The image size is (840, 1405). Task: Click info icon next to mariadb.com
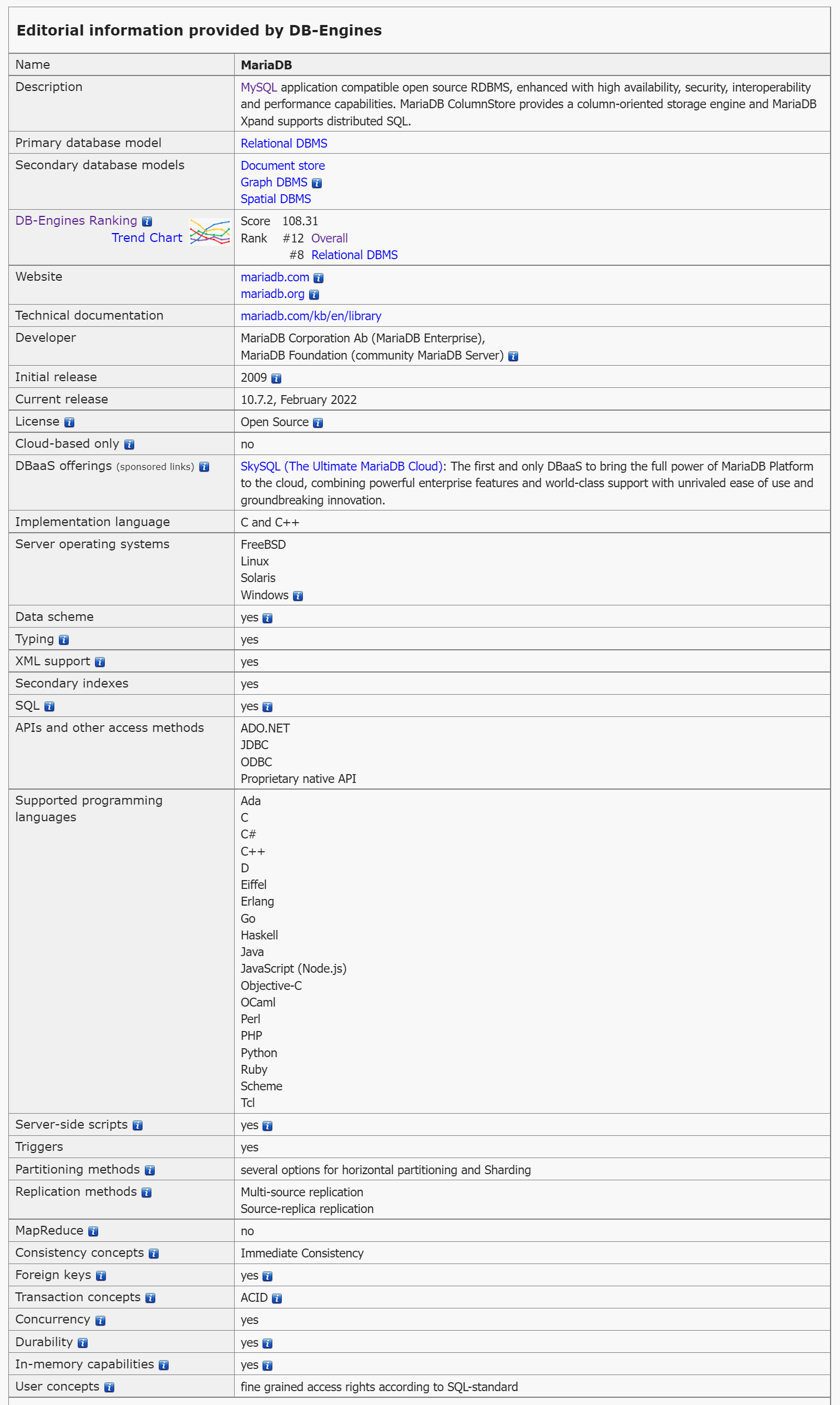coord(318,278)
